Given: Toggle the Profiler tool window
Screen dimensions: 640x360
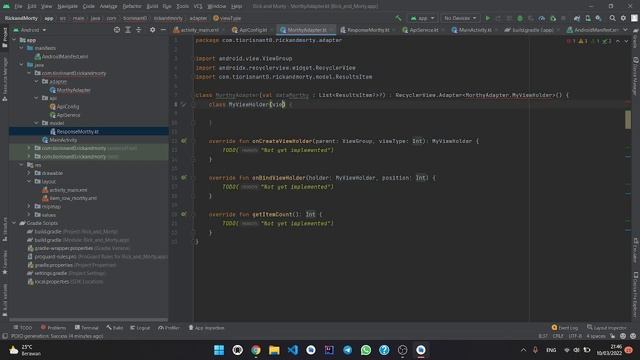Looking at the screenshot, I should point(169,327).
